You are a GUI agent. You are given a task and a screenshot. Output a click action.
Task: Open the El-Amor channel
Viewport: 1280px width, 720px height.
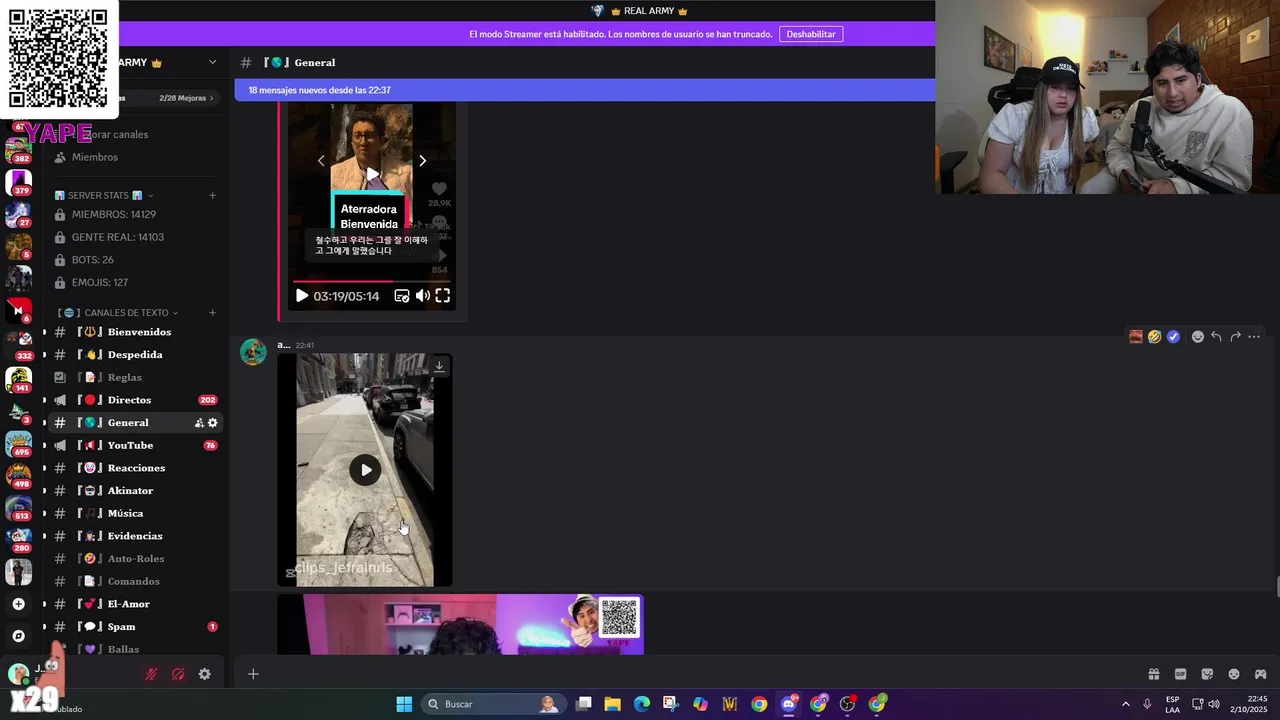point(135,604)
